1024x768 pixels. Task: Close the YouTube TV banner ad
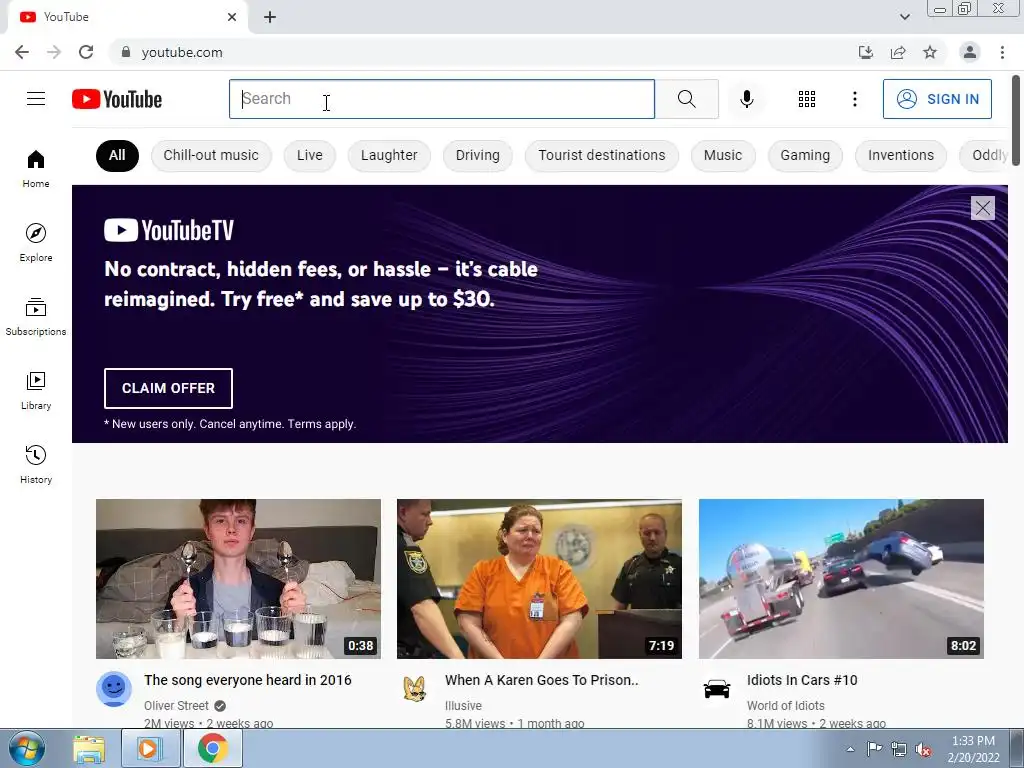982,208
